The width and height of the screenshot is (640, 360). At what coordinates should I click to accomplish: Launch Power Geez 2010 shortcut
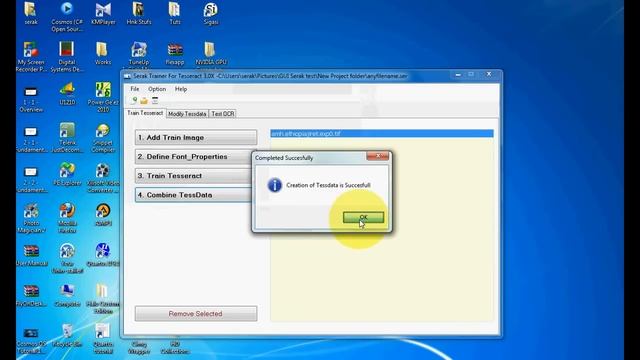[103, 97]
